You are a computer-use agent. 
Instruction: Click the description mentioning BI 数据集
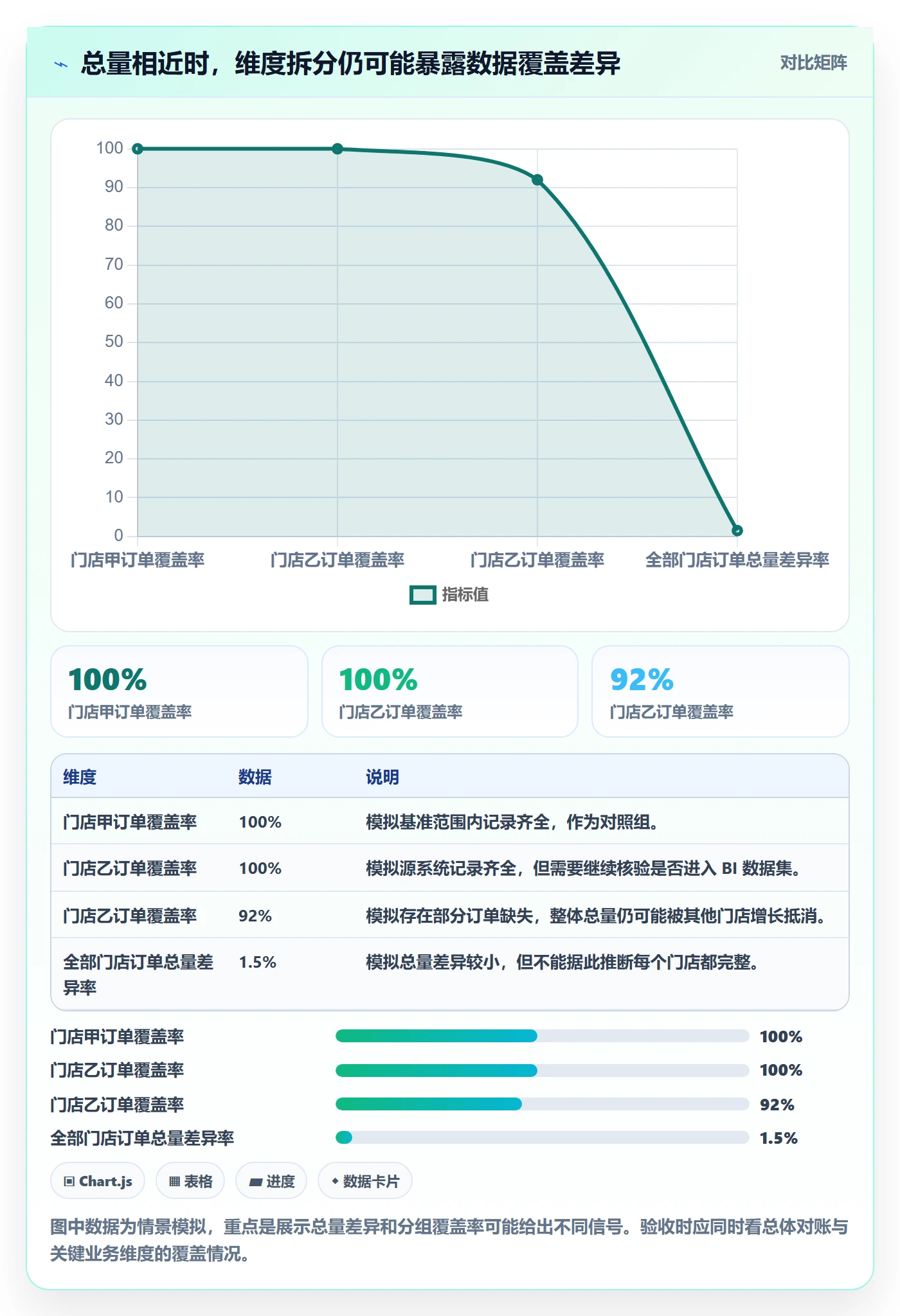coord(585,869)
